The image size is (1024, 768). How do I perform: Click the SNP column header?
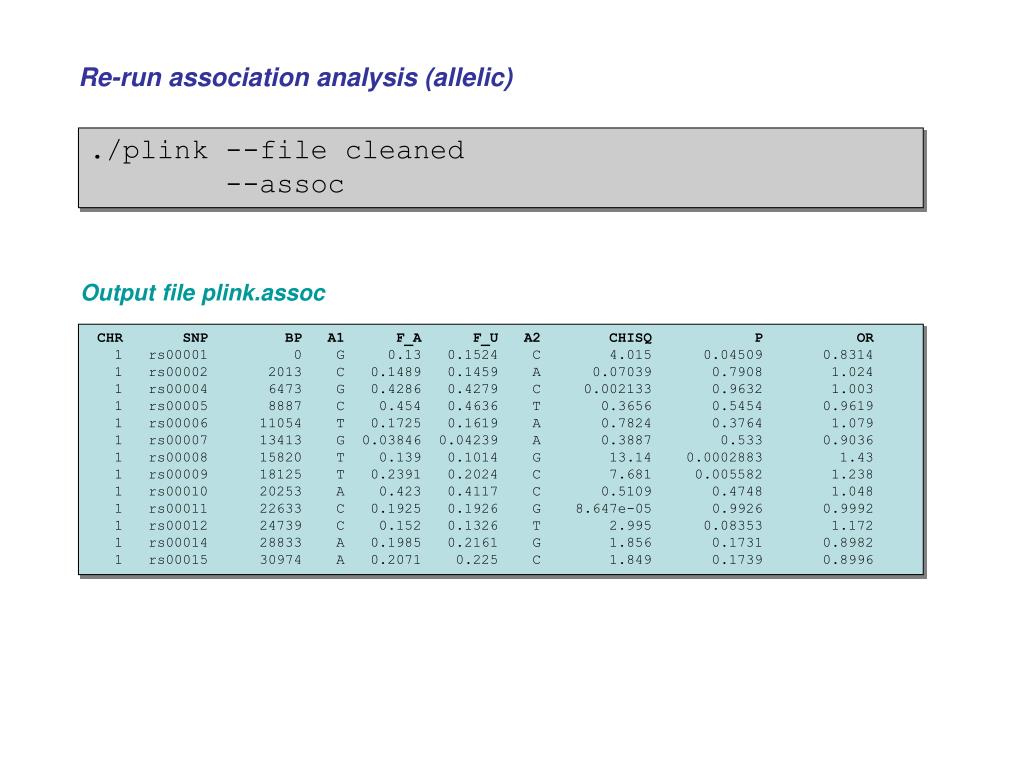click(x=195, y=338)
